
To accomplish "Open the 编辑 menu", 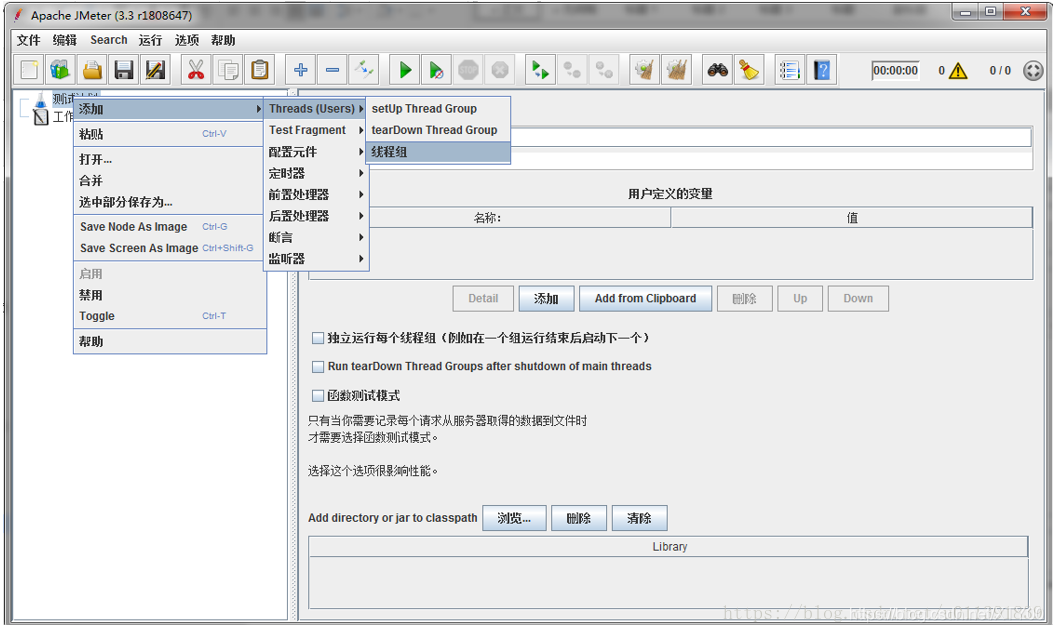I will 65,40.
